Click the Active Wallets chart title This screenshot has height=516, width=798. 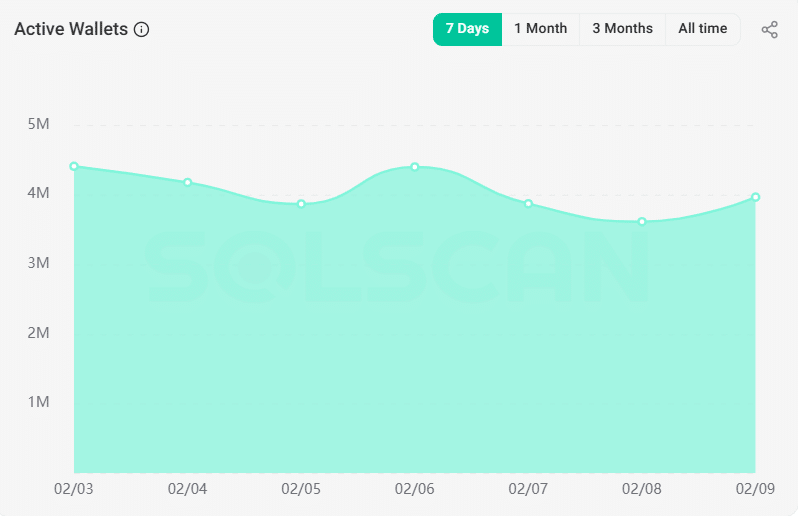71,29
